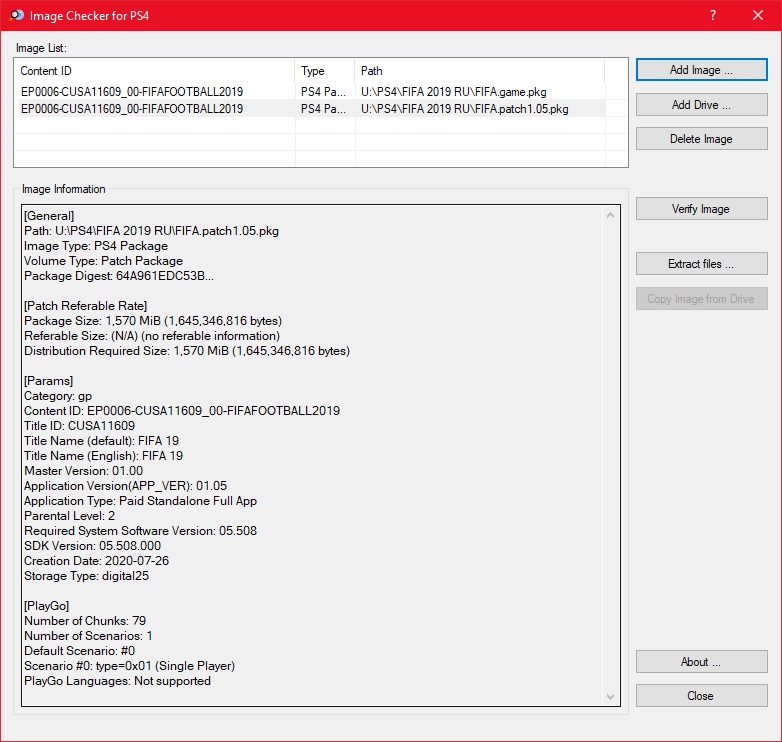Screen dimensions: 782x742
Task: Click the Parental Level: 2 line
Action: [69, 516]
